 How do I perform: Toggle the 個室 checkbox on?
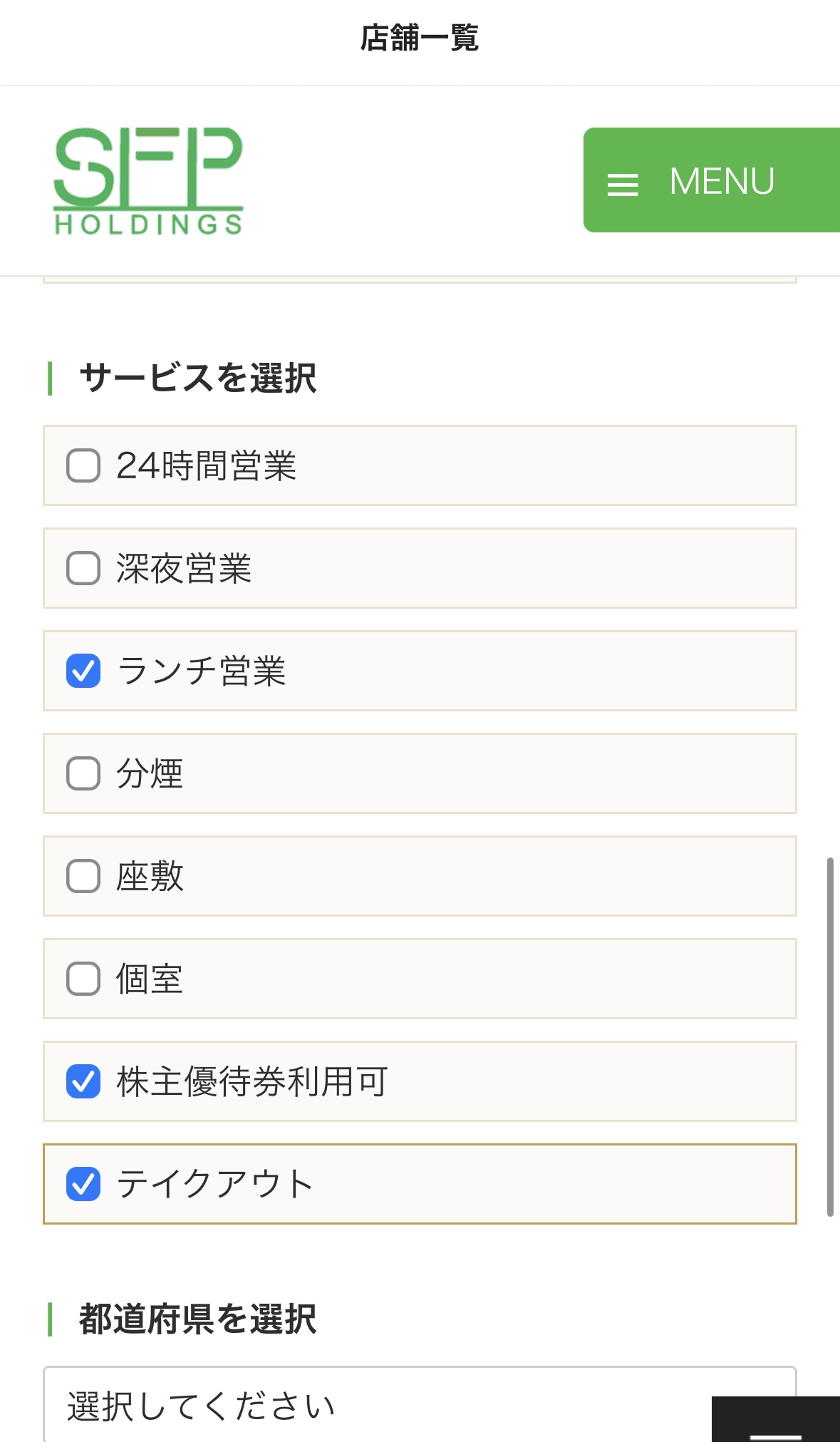(83, 979)
